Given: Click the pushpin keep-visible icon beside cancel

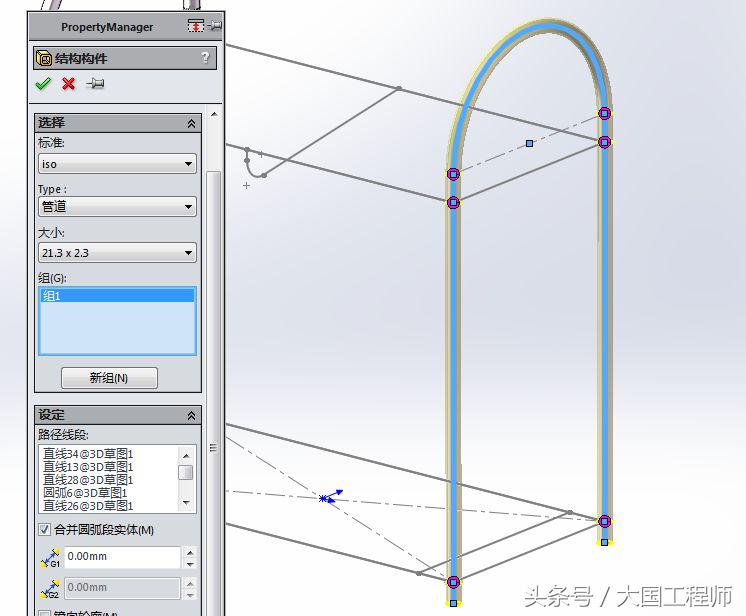Looking at the screenshot, I should [95, 84].
